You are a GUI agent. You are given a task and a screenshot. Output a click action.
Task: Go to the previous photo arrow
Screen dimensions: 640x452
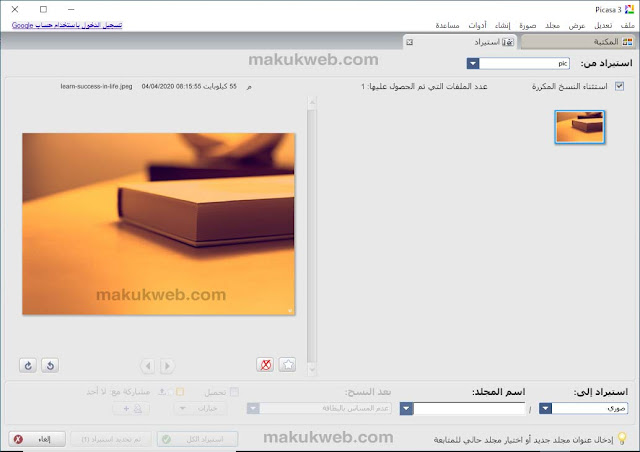pyautogui.click(x=148, y=366)
